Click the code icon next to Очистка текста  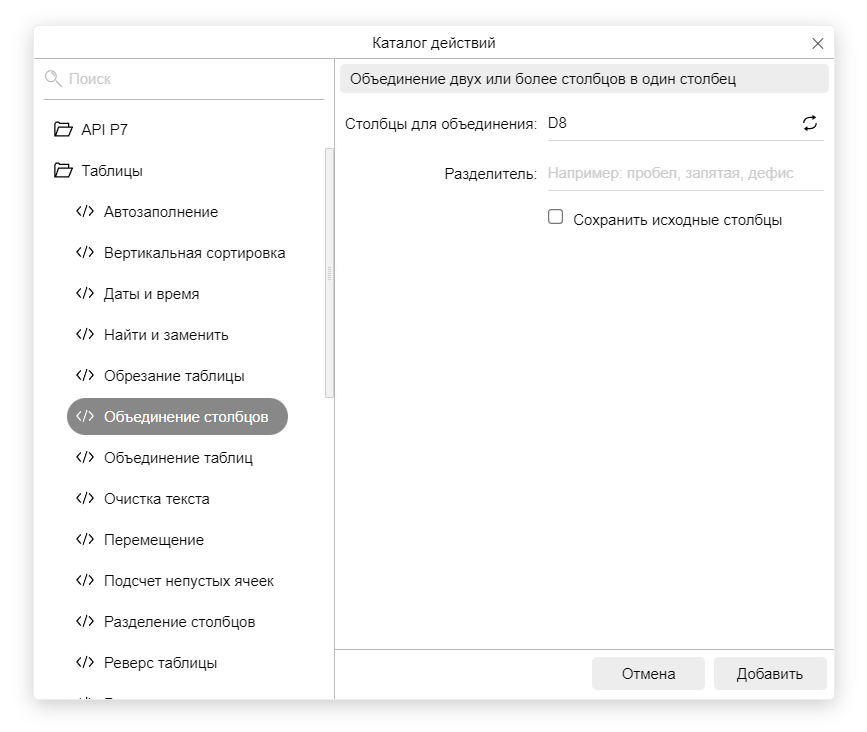pyautogui.click(x=85, y=499)
